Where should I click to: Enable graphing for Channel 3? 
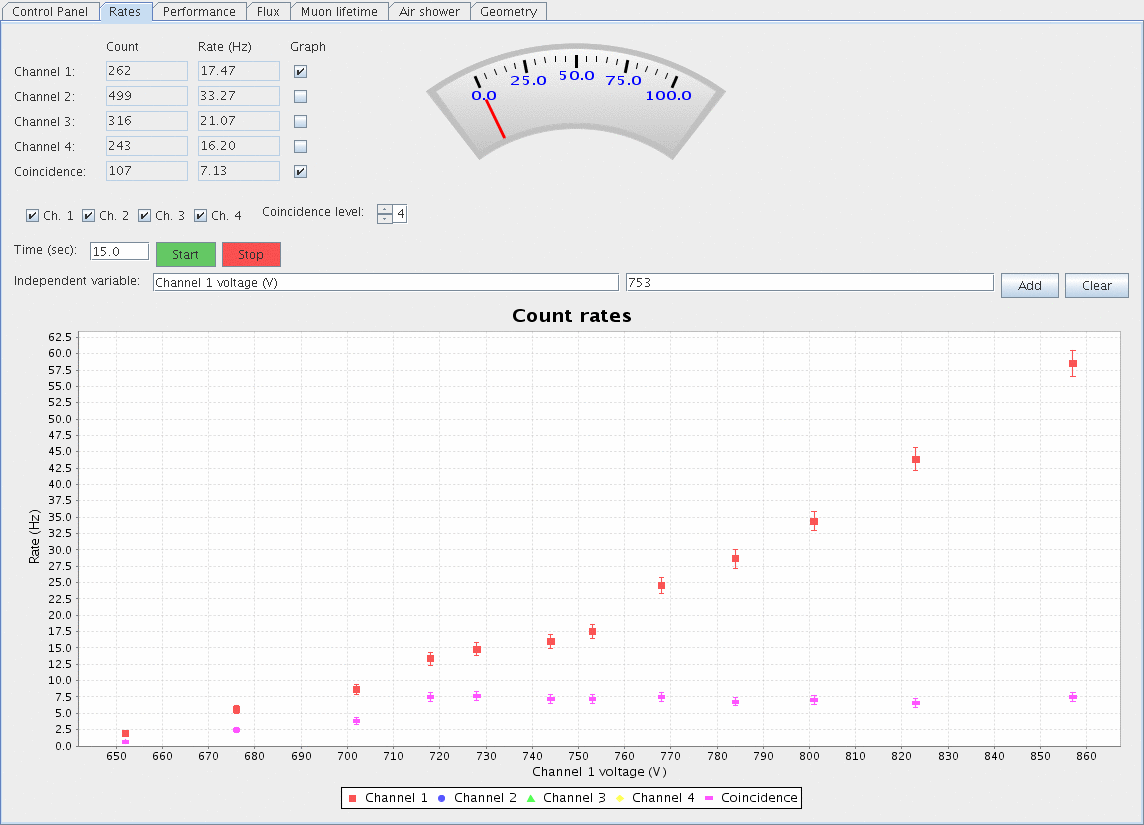click(x=300, y=121)
